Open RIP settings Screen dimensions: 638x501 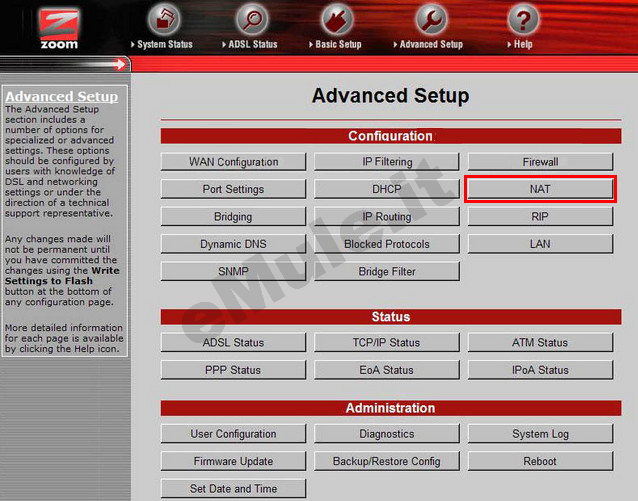coord(540,217)
